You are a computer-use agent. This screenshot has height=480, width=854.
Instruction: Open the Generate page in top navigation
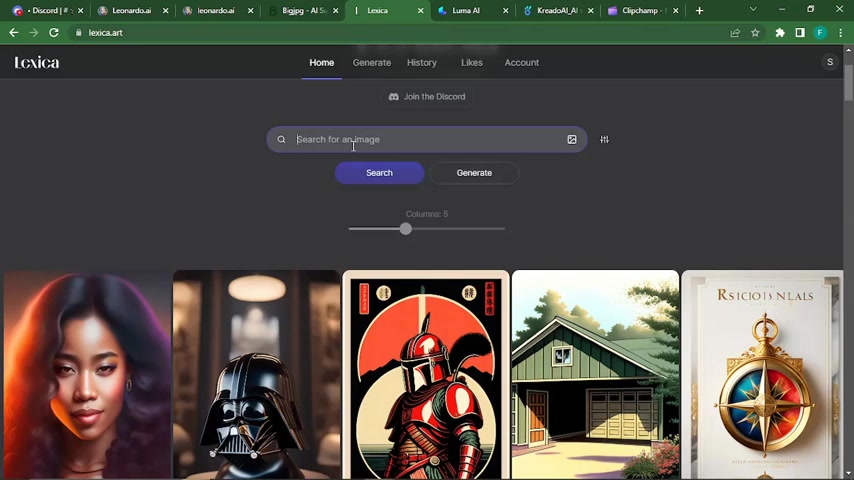point(371,63)
